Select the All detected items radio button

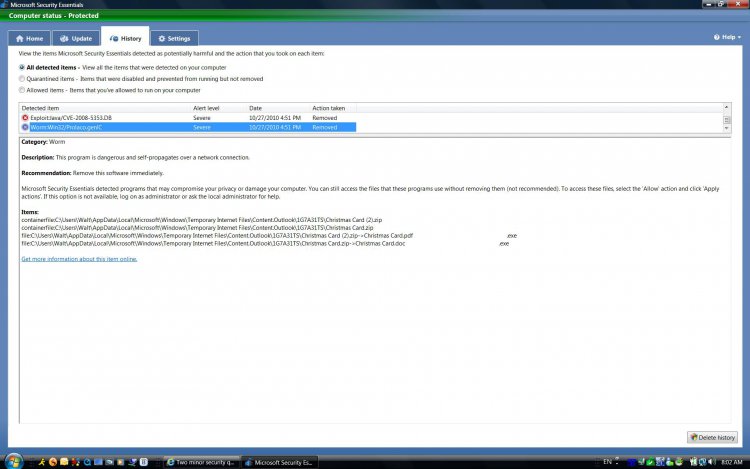(x=22, y=67)
